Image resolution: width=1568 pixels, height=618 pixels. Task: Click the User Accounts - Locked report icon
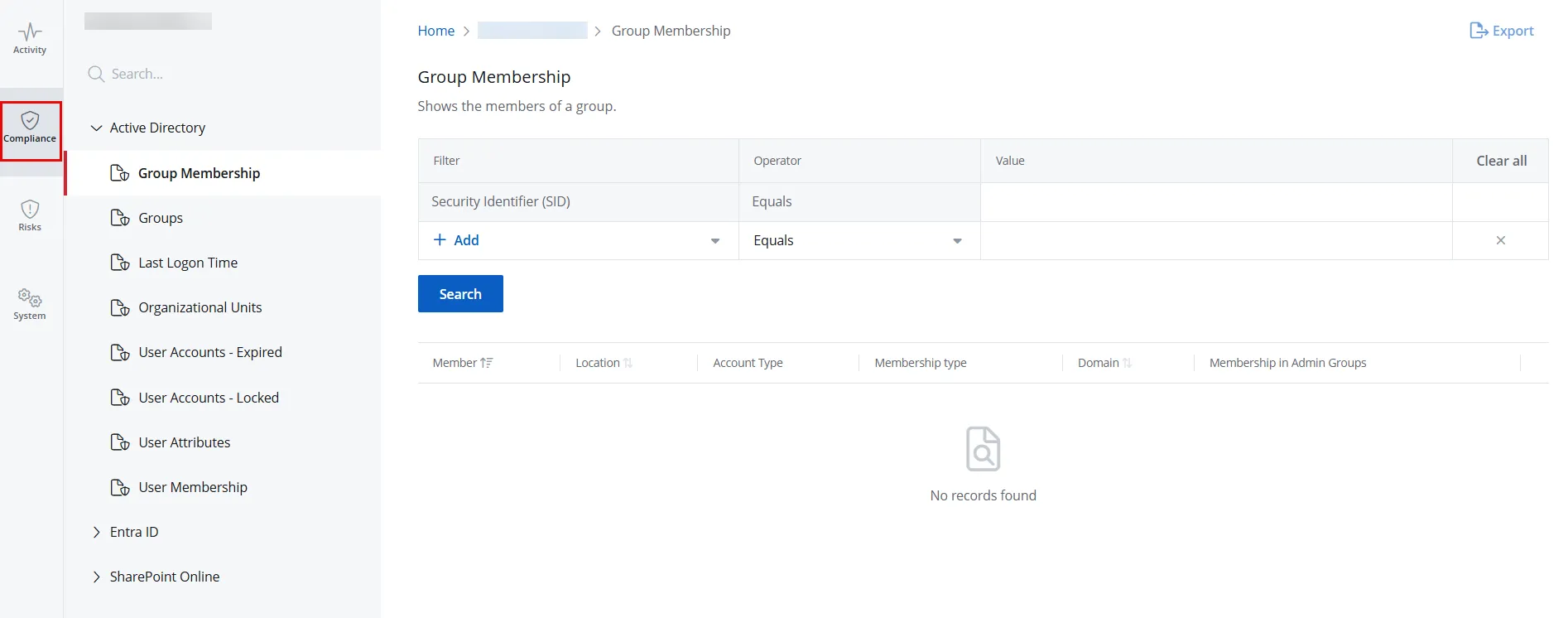coord(120,398)
